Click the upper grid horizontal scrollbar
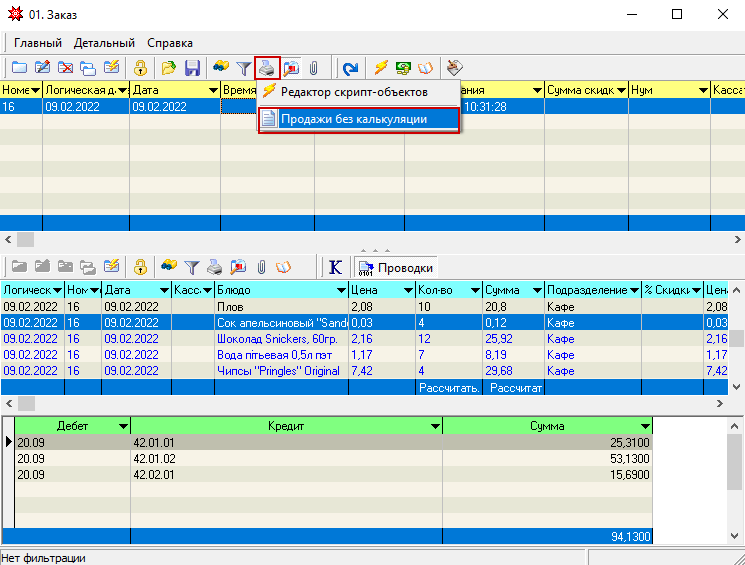The height and width of the screenshot is (565, 745). click(x=372, y=240)
